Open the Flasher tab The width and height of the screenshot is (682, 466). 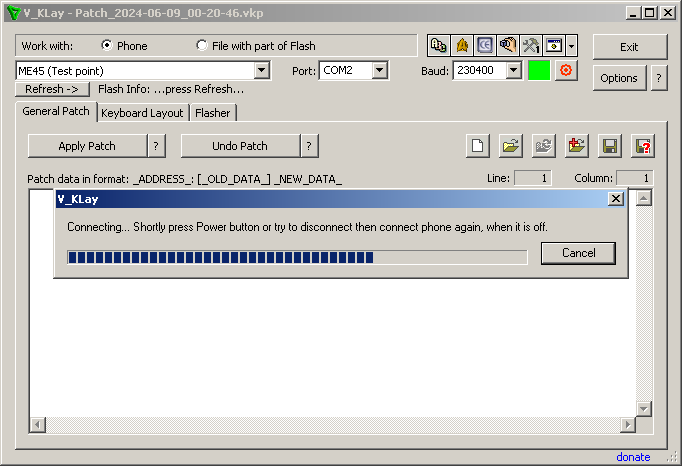(x=212, y=113)
